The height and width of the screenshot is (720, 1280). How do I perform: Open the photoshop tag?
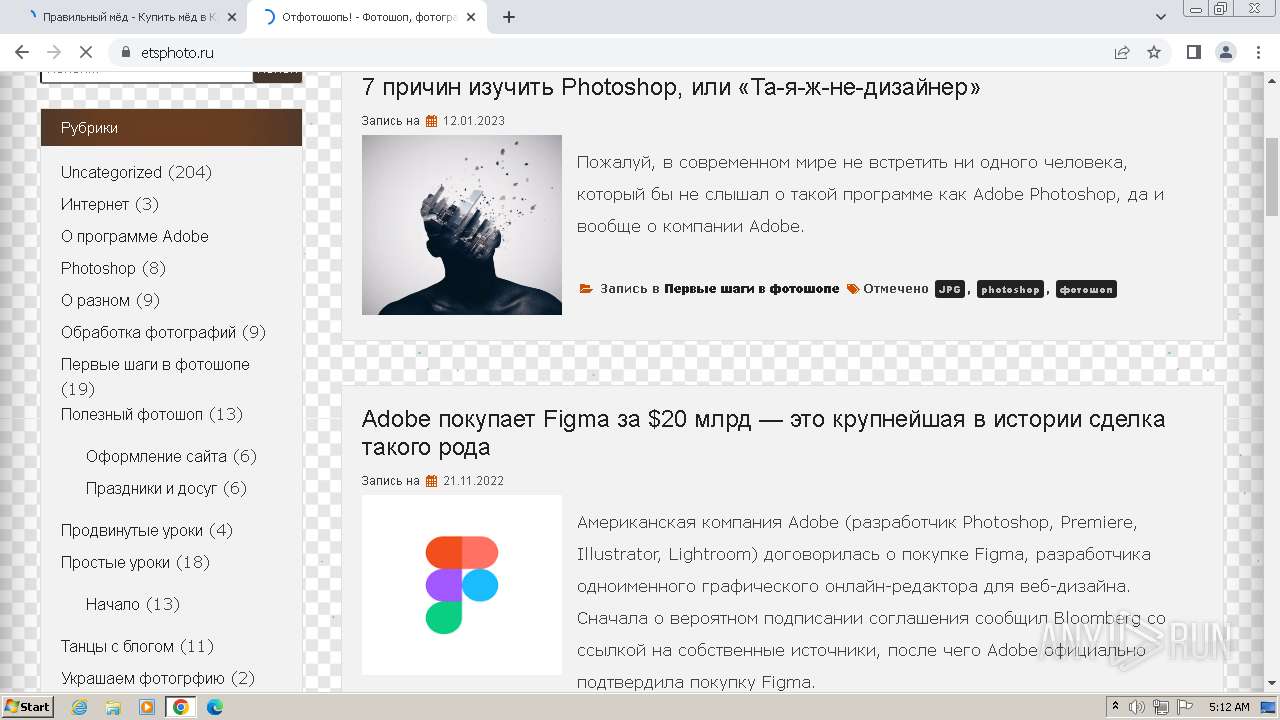pos(1010,289)
